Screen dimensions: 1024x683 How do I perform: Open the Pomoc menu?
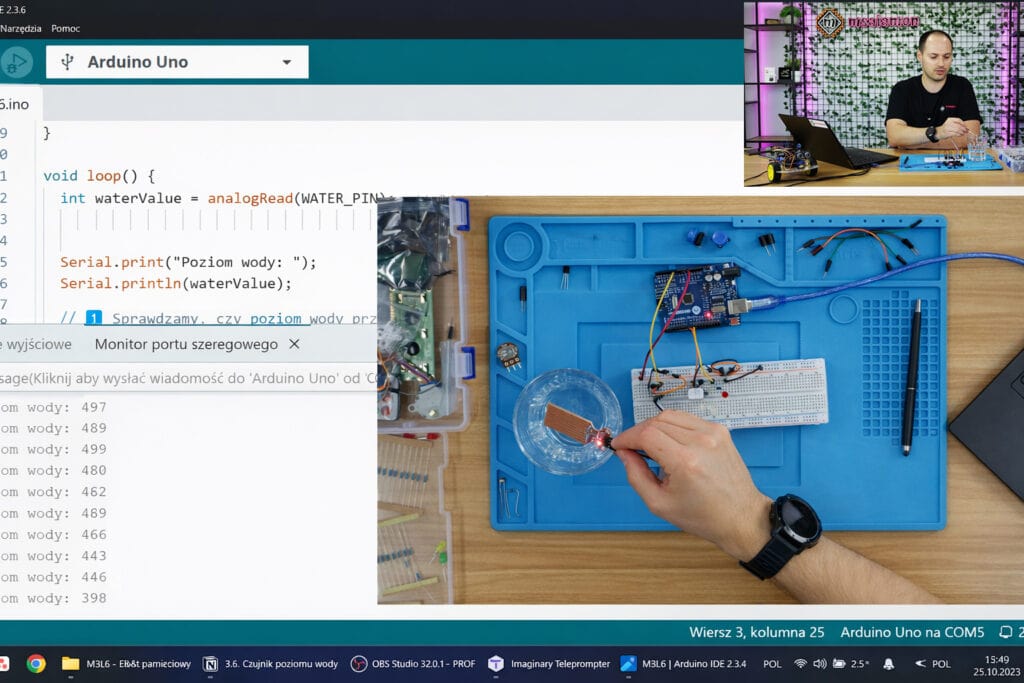point(66,28)
